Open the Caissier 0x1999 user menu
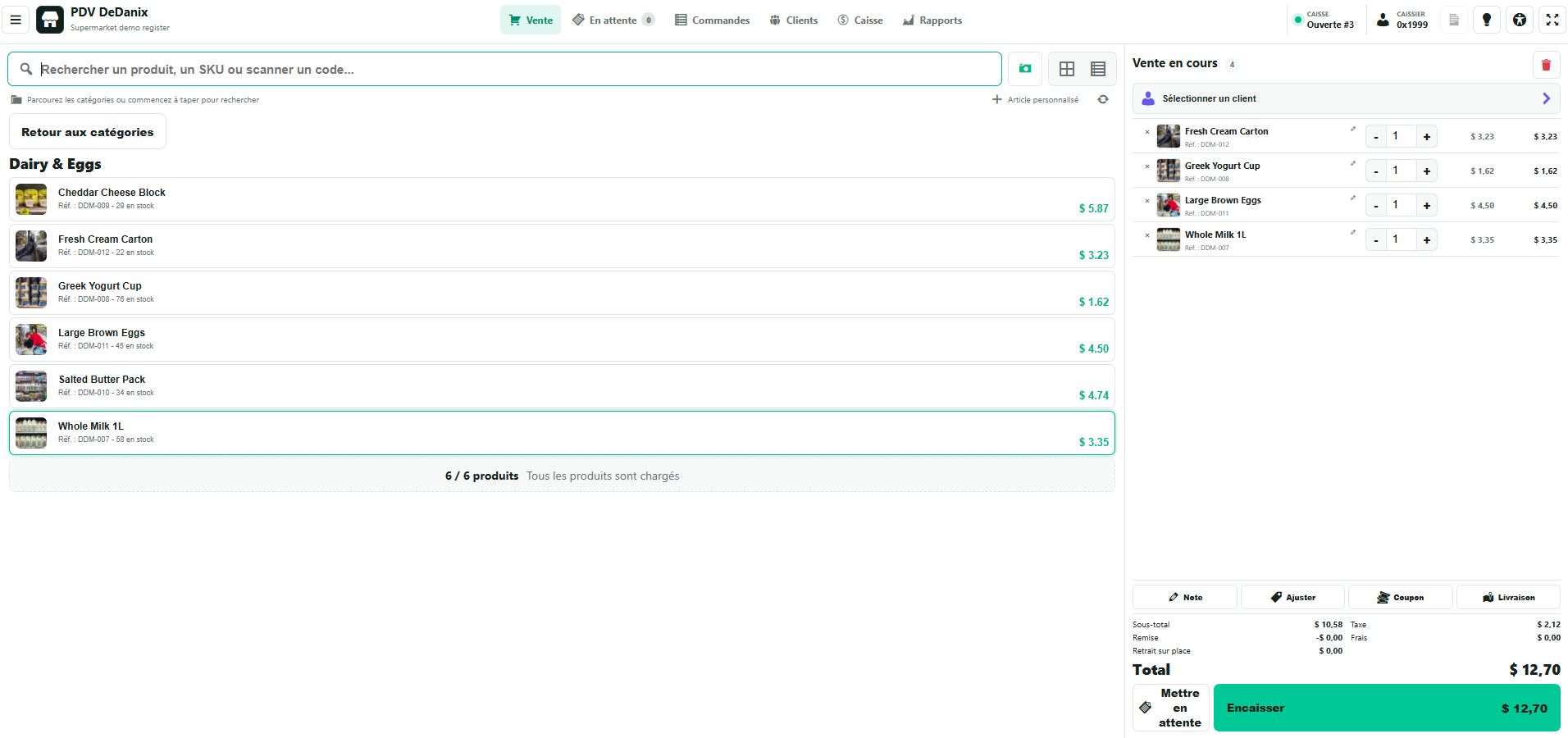This screenshot has height=738, width=1568. (1402, 20)
